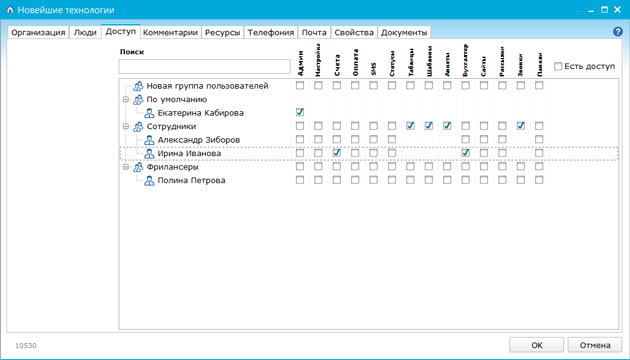Maximize the Новейшие технологии window
Screen dimensions: 630x360
coord(604,10)
